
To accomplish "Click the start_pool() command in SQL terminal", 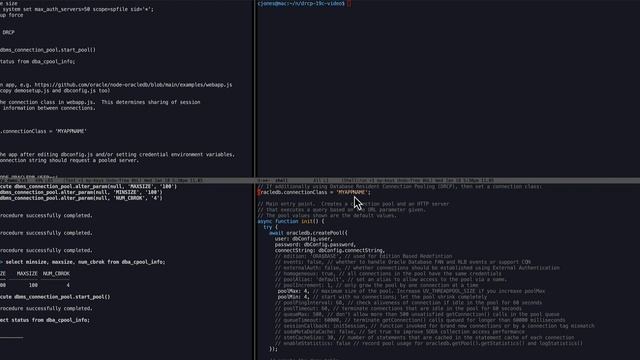I will (x=55, y=297).
